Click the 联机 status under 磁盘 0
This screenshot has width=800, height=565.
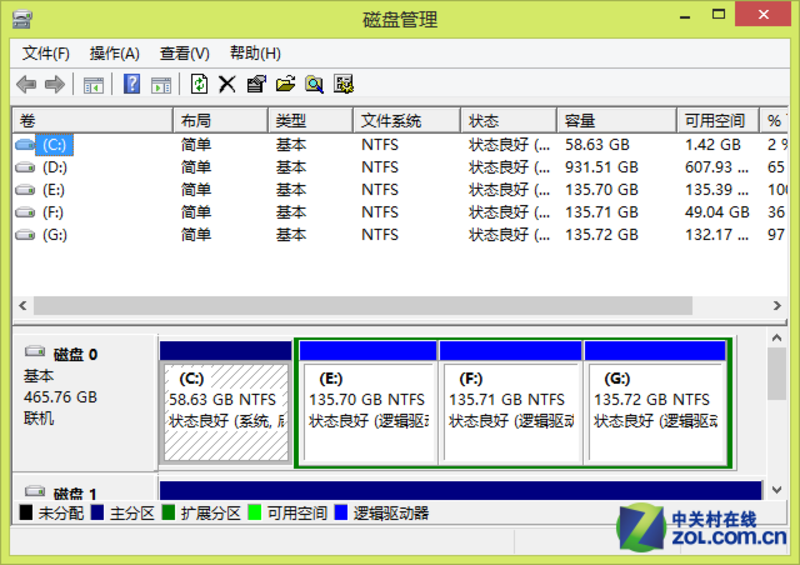[x=39, y=419]
